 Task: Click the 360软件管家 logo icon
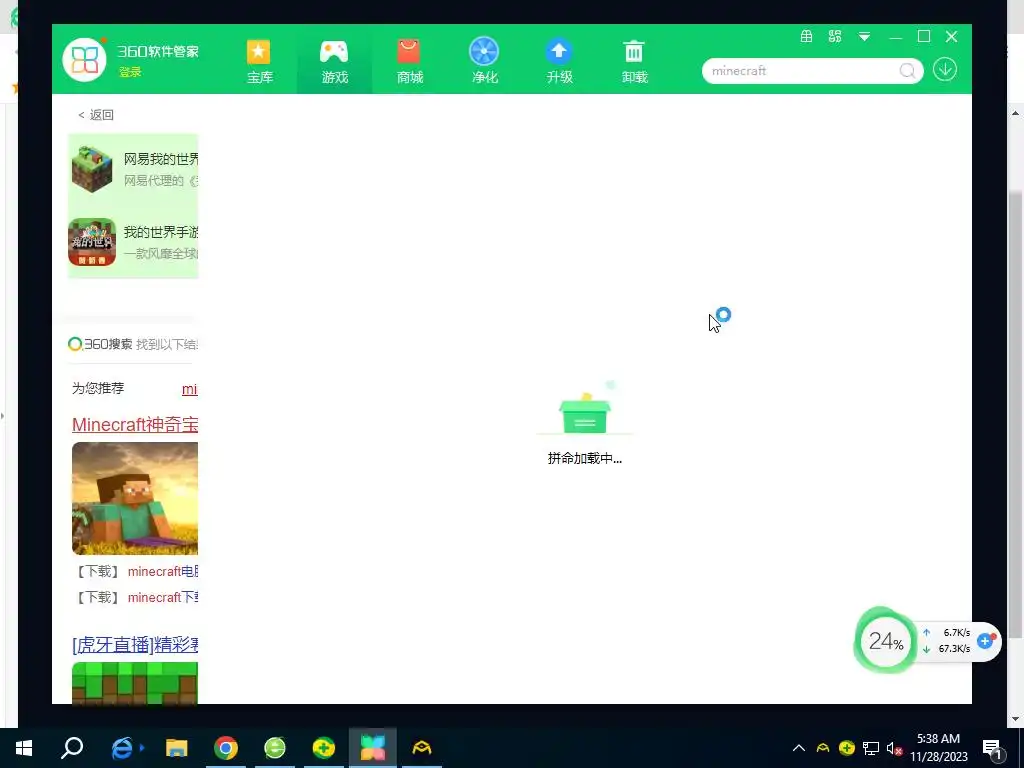click(x=84, y=59)
